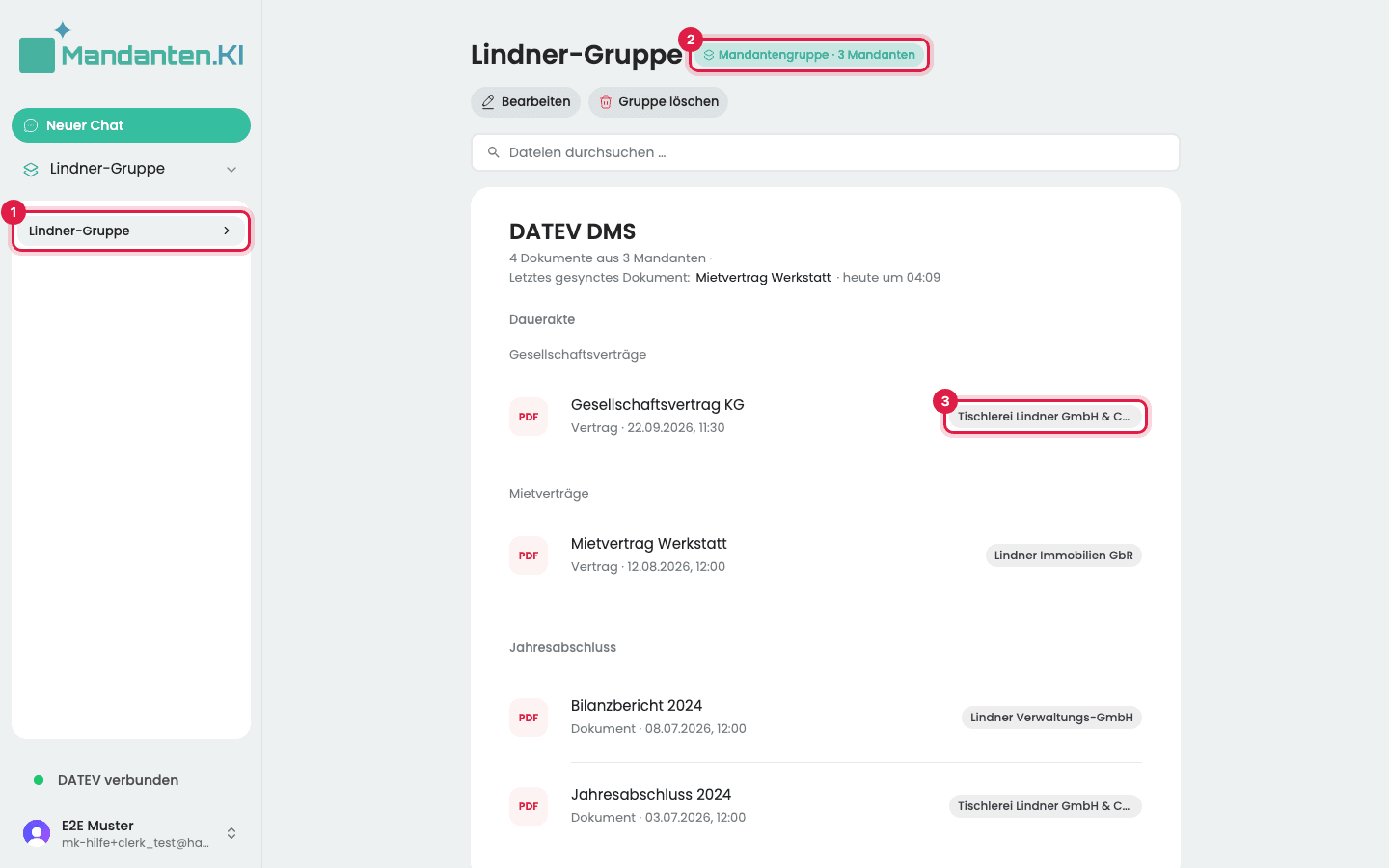Click the Dauerakte section label
1389x868 pixels.
(542, 319)
